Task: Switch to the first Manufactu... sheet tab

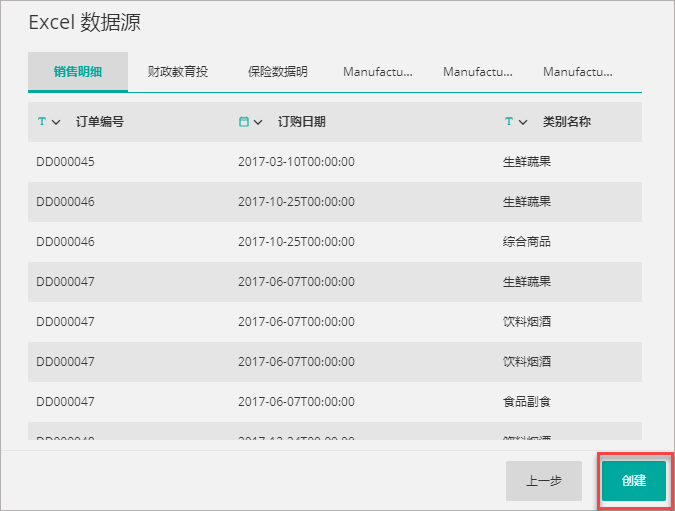Action: 378,72
